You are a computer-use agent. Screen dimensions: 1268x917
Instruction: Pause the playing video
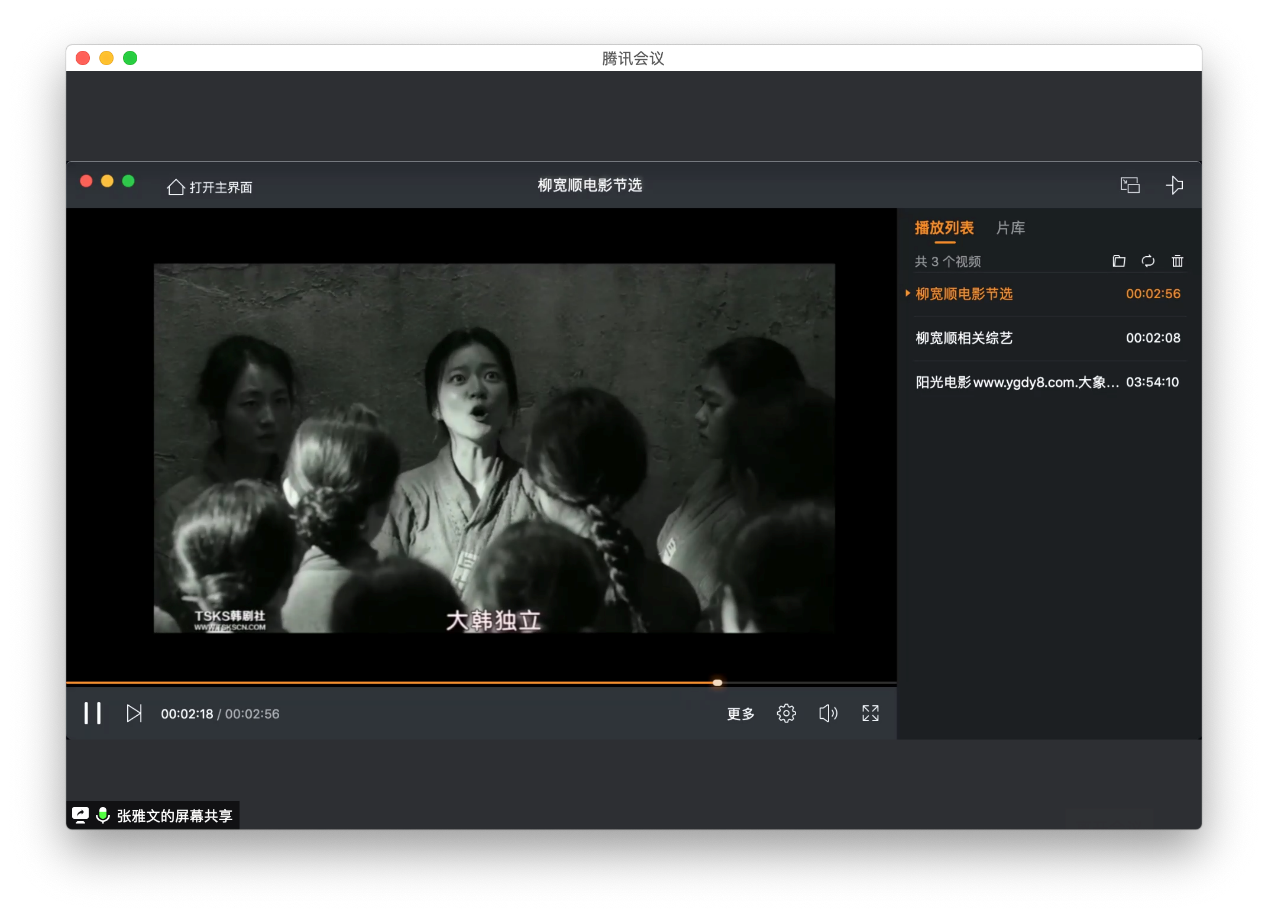coord(92,713)
